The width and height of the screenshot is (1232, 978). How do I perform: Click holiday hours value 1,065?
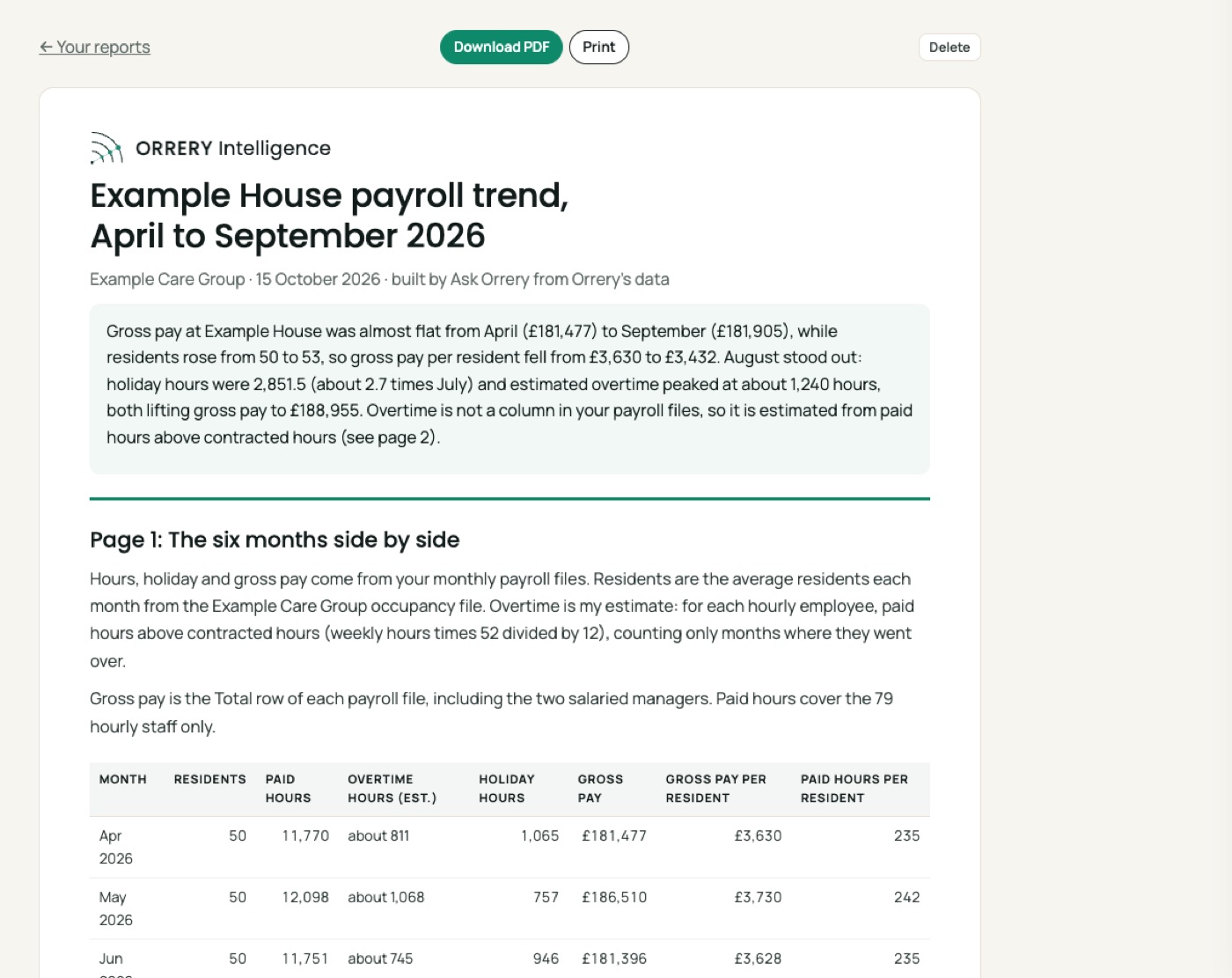point(539,836)
